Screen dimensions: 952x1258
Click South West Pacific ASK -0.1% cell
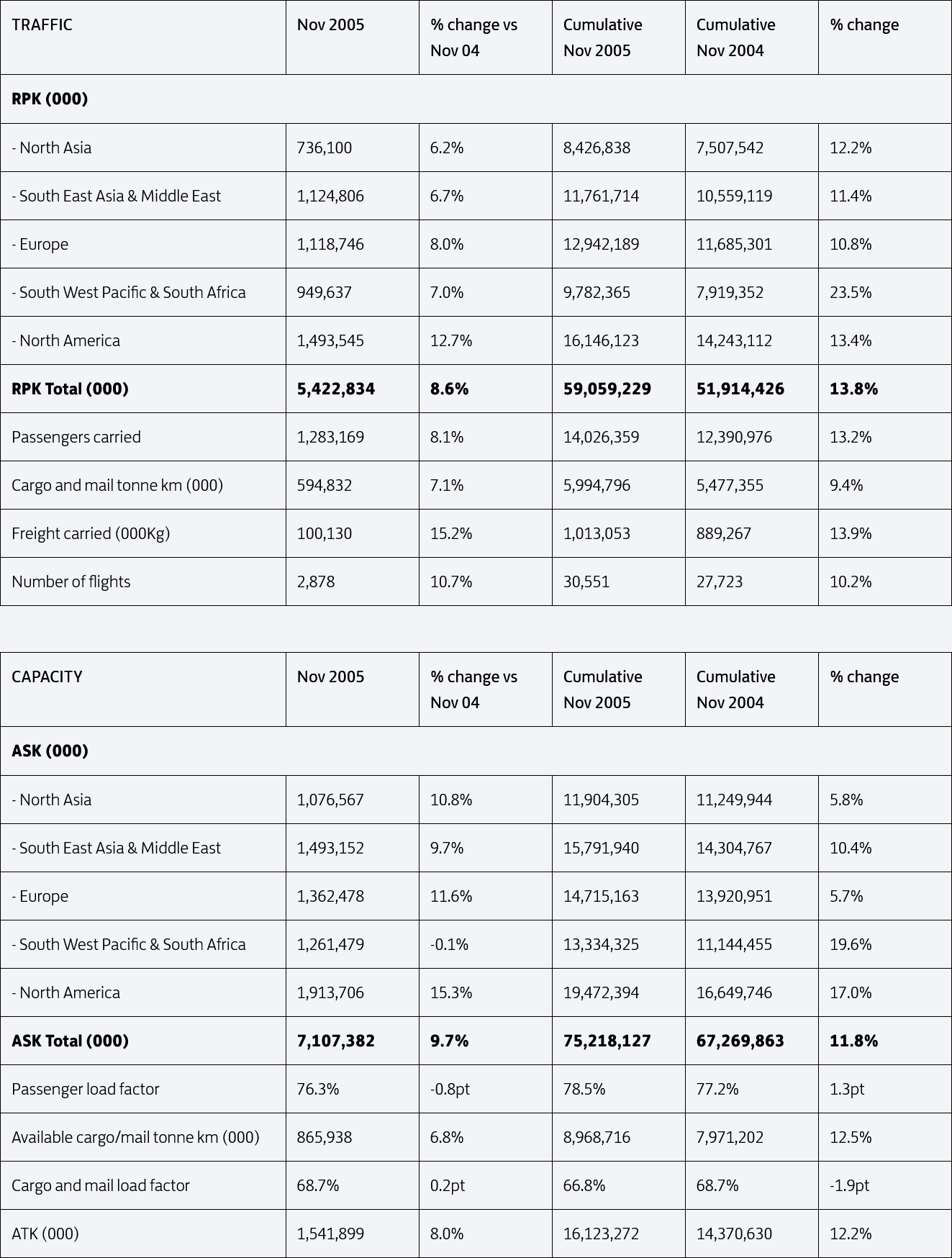click(x=486, y=944)
